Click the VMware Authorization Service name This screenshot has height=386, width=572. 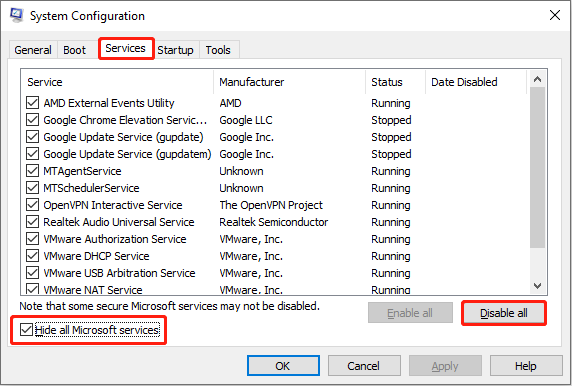[115, 239]
